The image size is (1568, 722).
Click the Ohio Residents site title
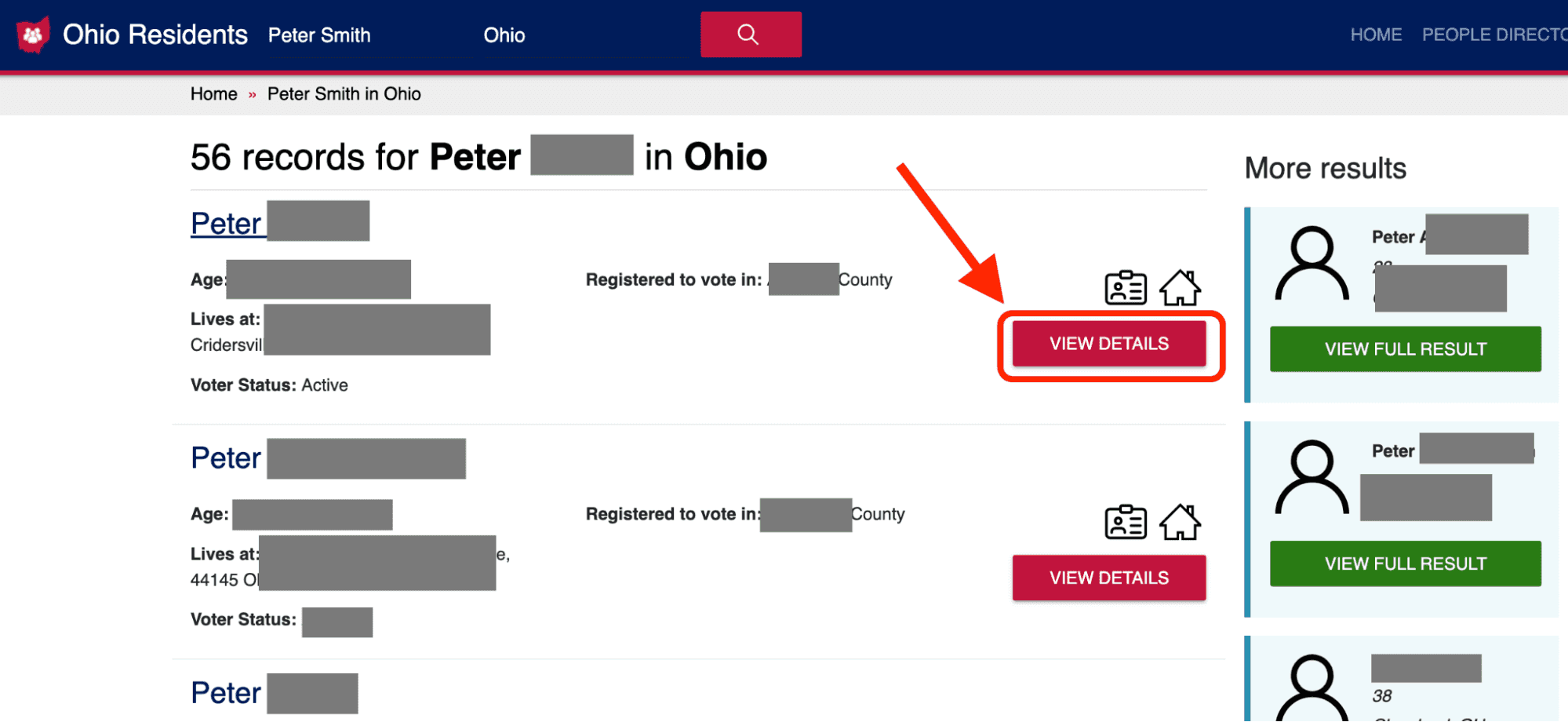(155, 35)
